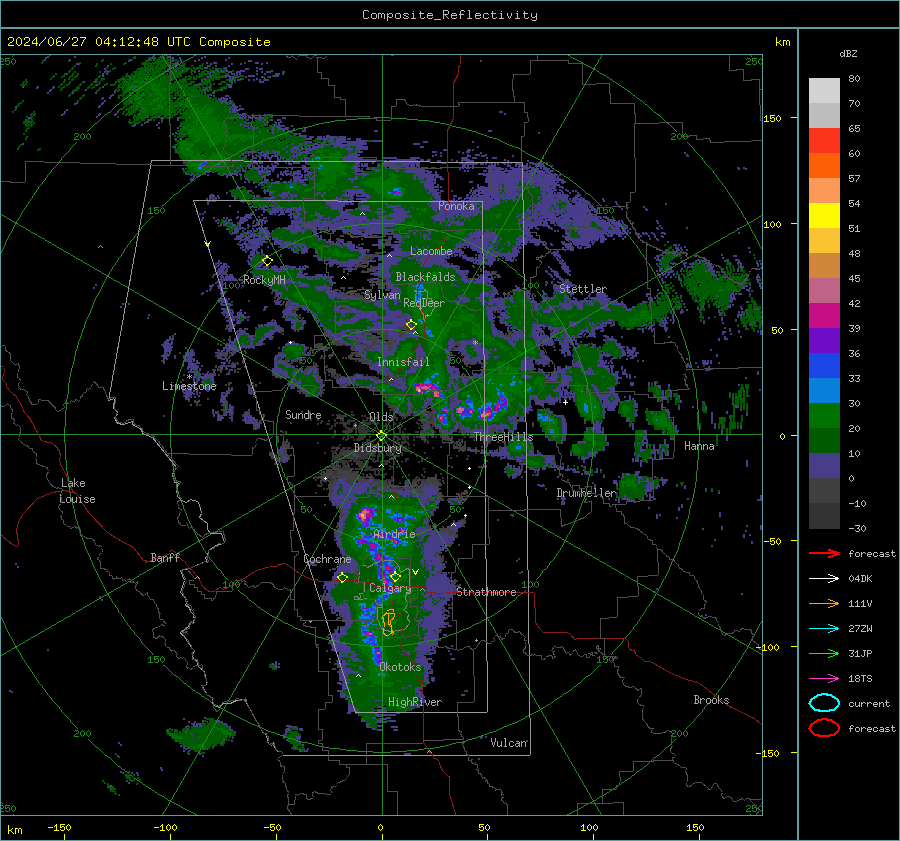
Task: Click the purple-violet swatch in dBZ scale
Action: tap(824, 340)
